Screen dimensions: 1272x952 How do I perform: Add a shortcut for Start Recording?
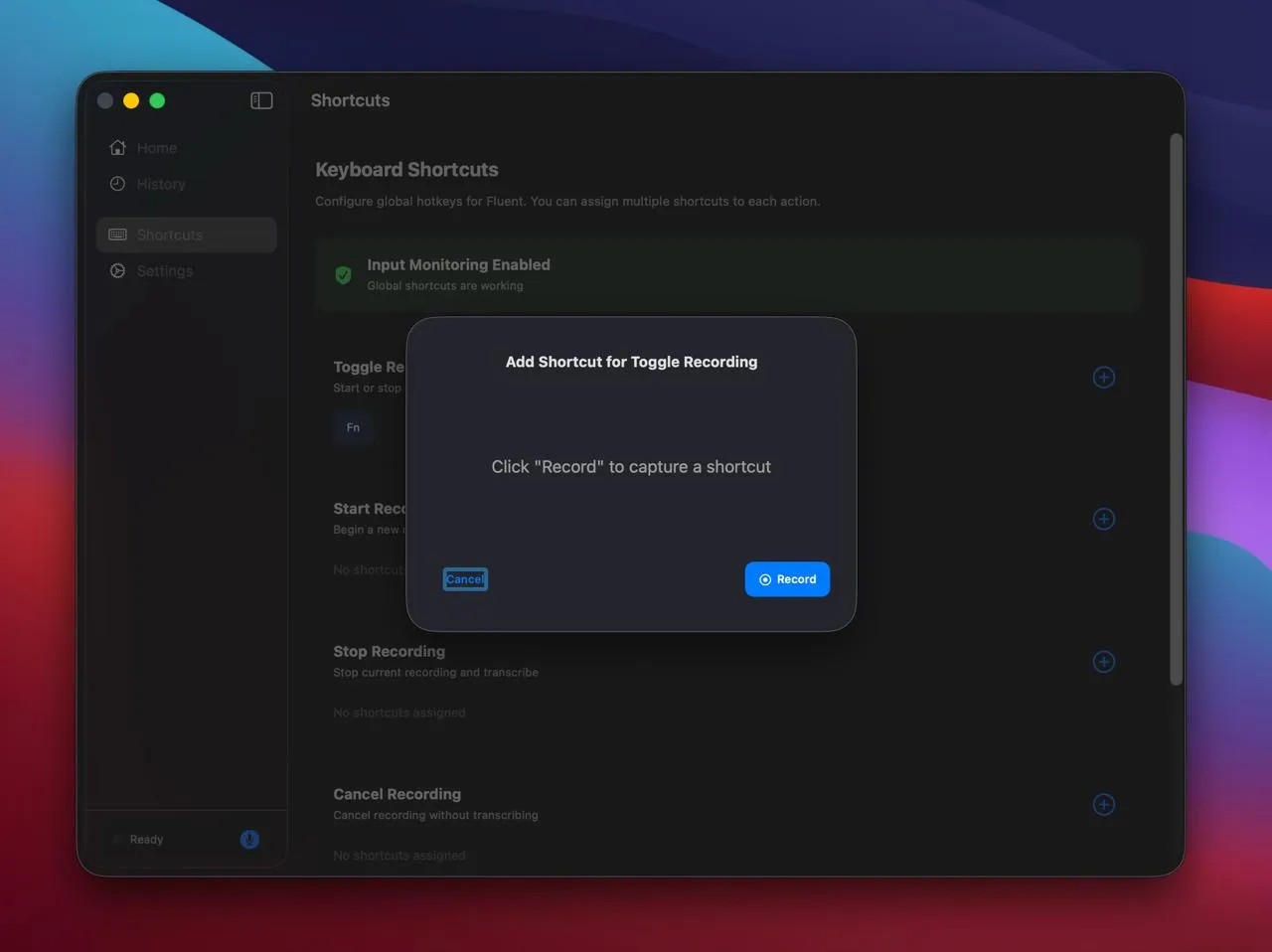(1103, 519)
